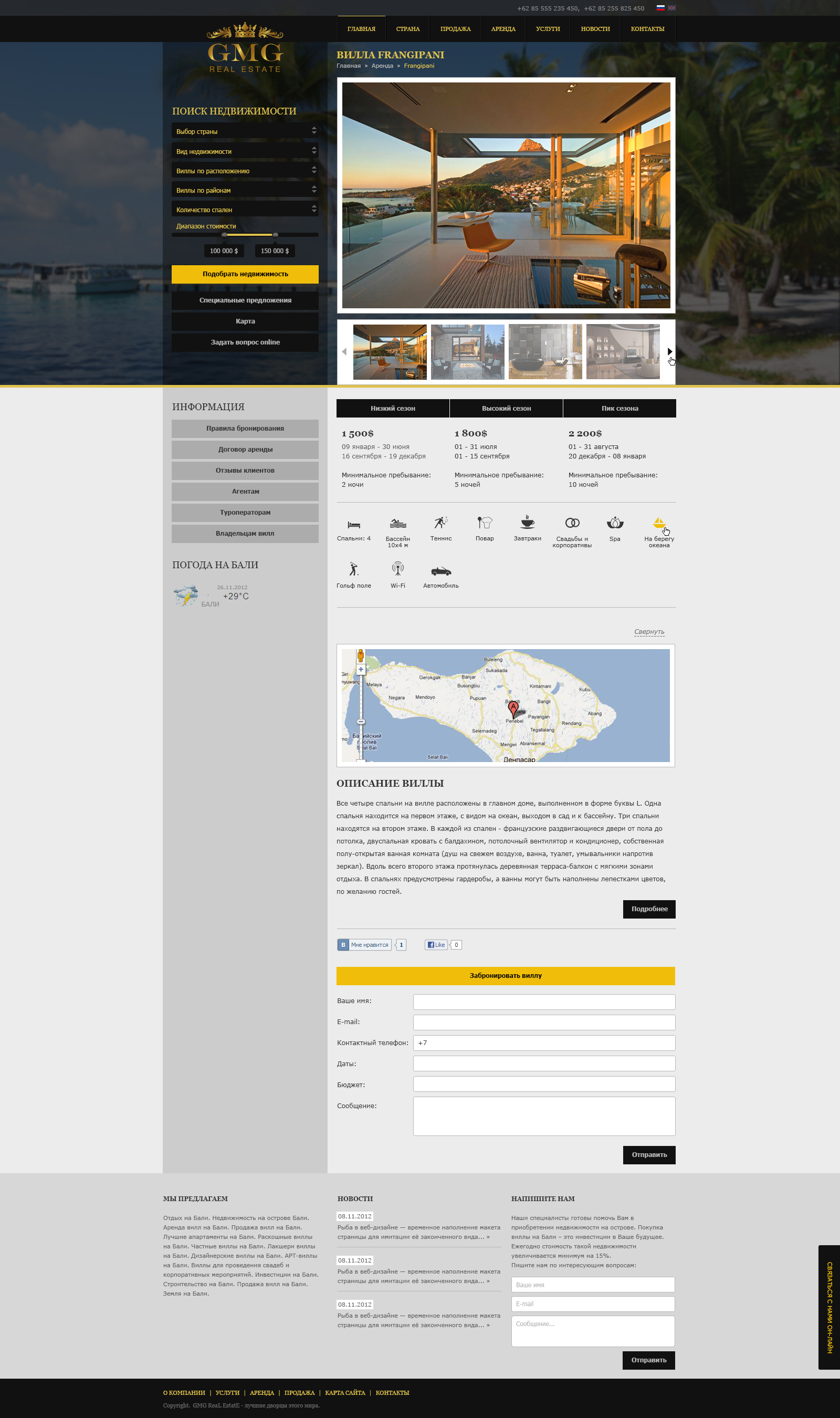This screenshot has width=840, height=1418.
Task: Open the ПРОДАЖА menu item
Action: click(456, 29)
